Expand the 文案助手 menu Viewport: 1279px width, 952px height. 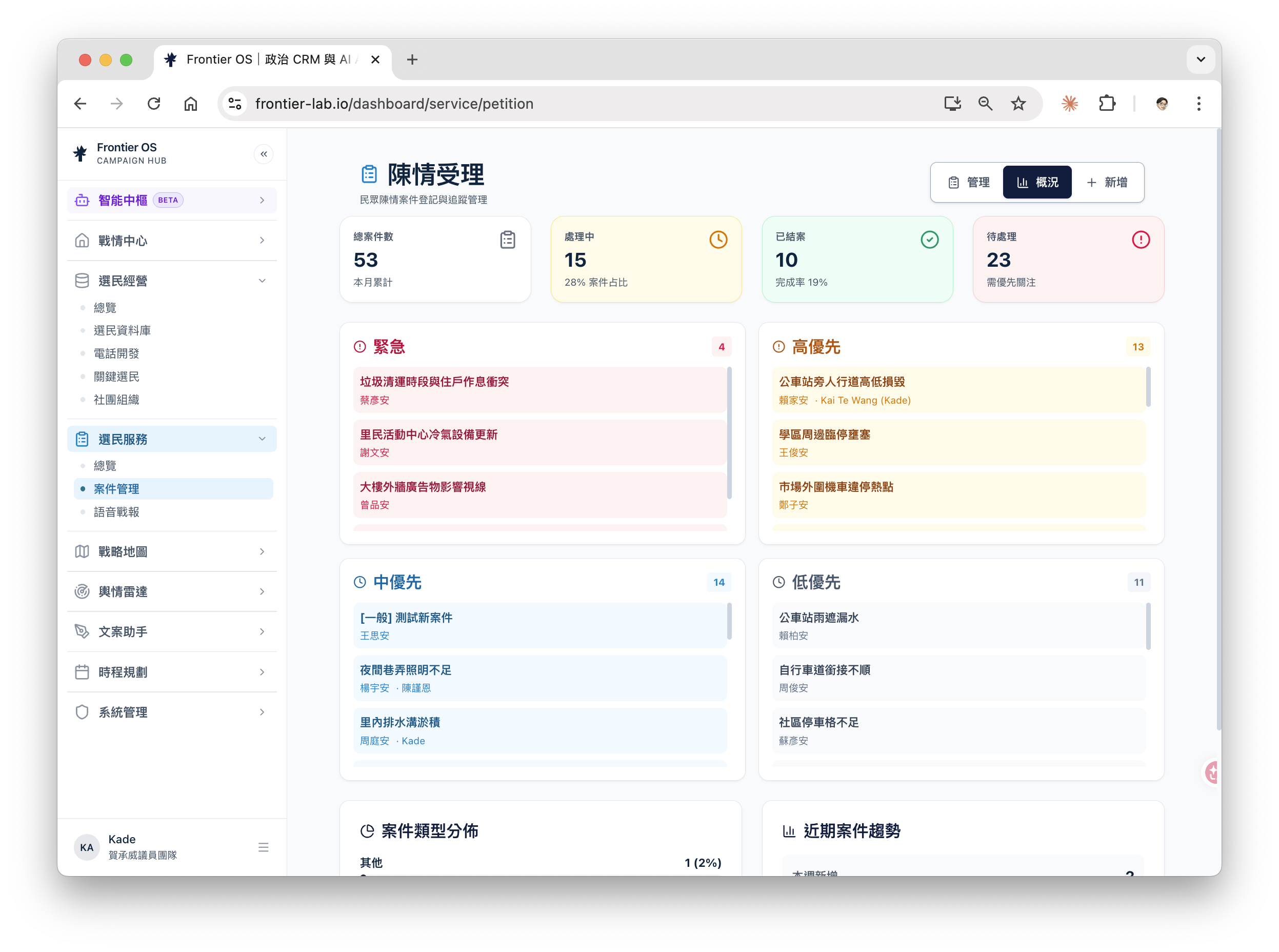click(x=172, y=631)
